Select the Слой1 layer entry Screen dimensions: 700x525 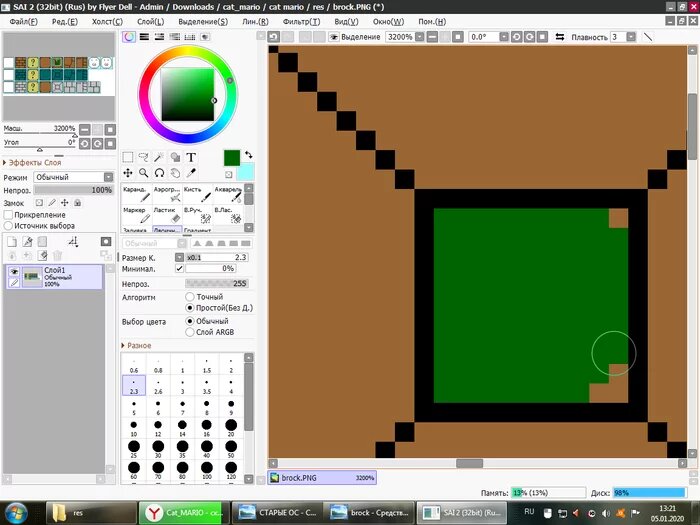click(x=54, y=276)
